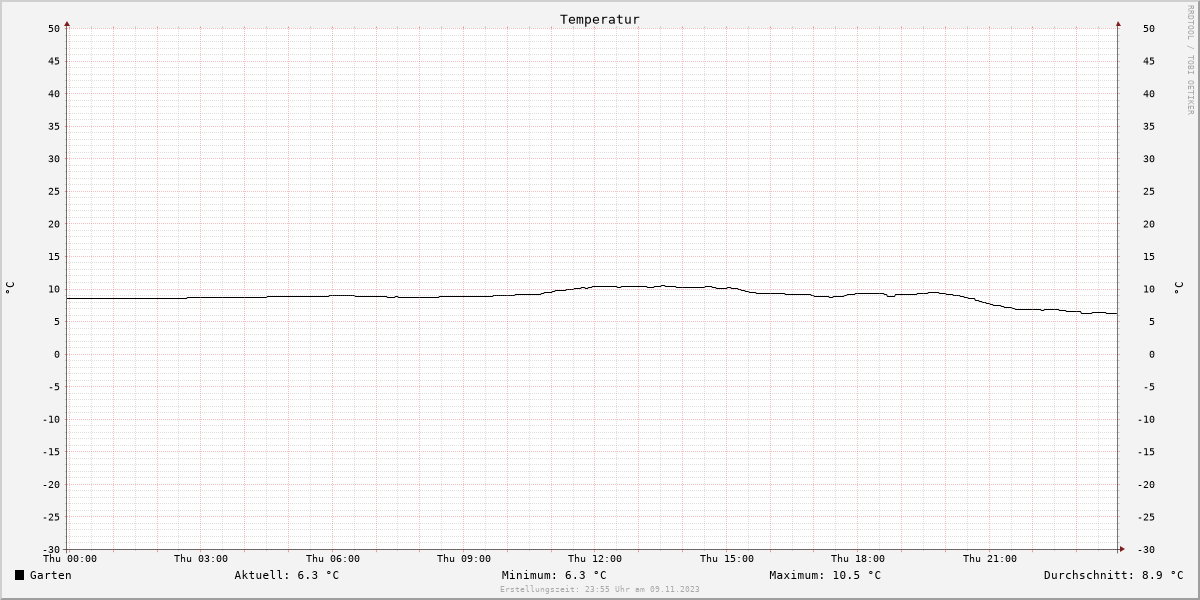Image resolution: width=1200 pixels, height=600 pixels.
Task: Click the "Durchschnitt: 8.9 °C" value
Action: [x=1113, y=575]
